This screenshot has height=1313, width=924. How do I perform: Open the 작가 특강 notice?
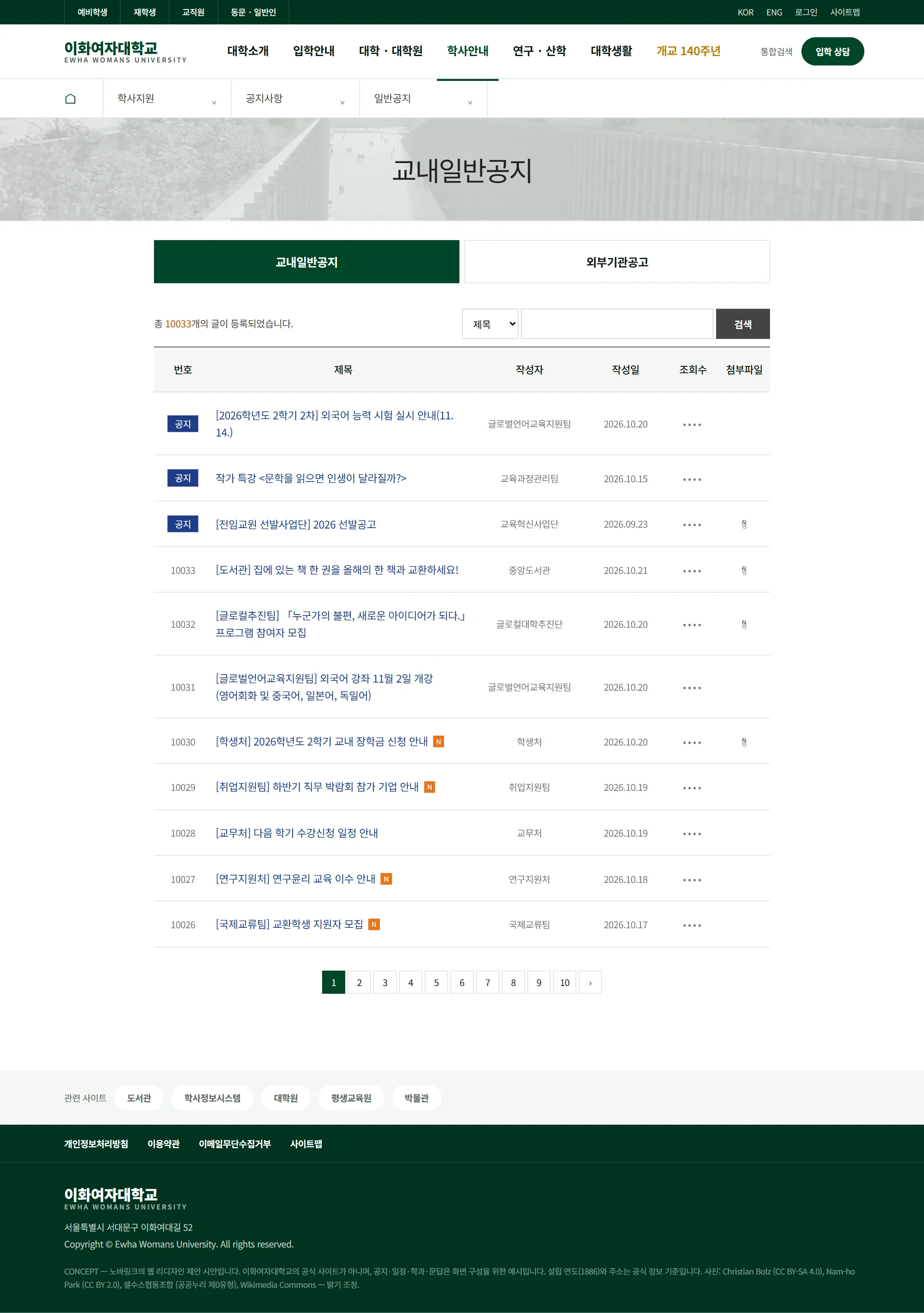point(311,478)
